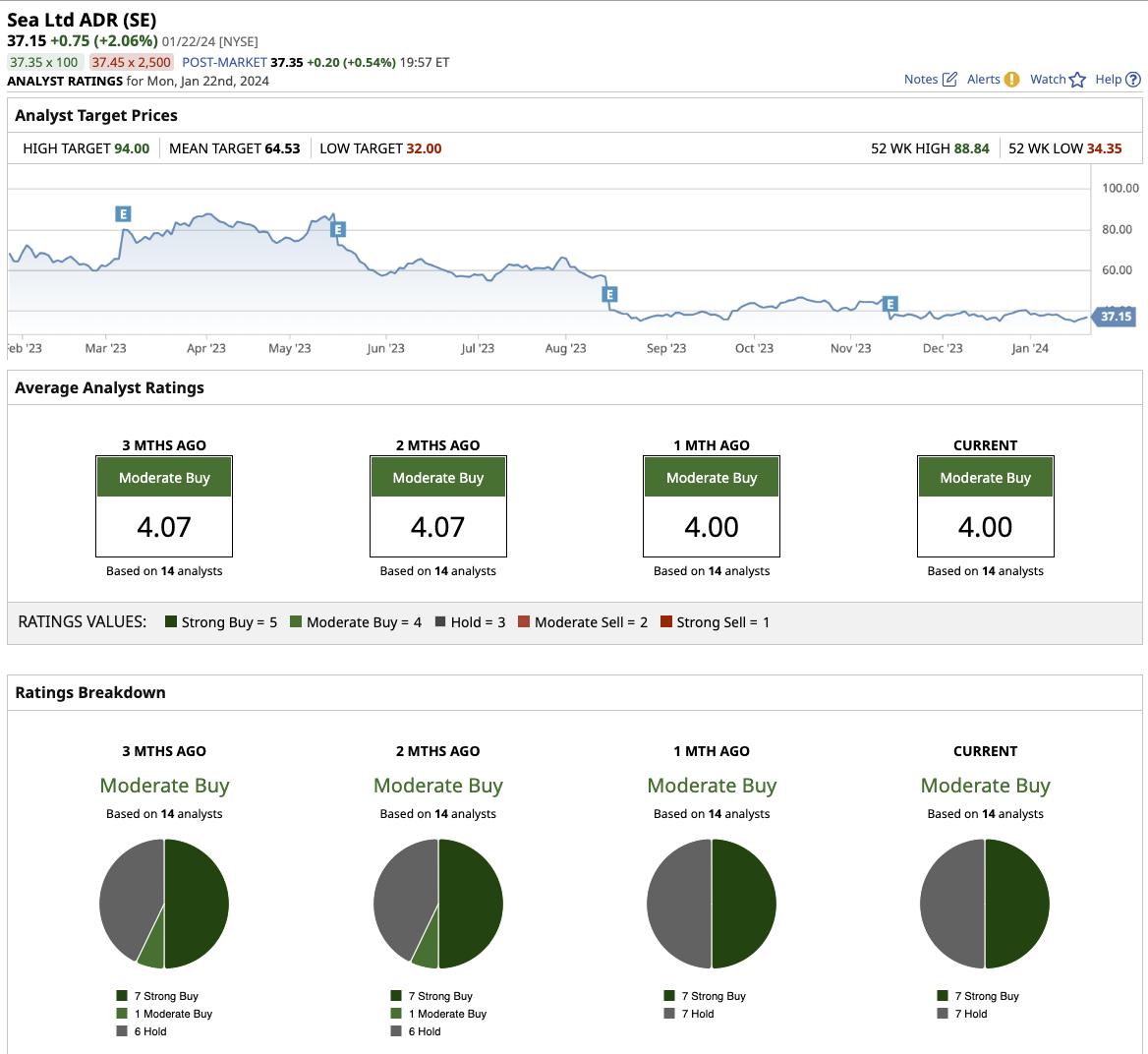This screenshot has height=1054, width=1148.
Task: Click the 37.15 price tag on chart
Action: click(1115, 317)
